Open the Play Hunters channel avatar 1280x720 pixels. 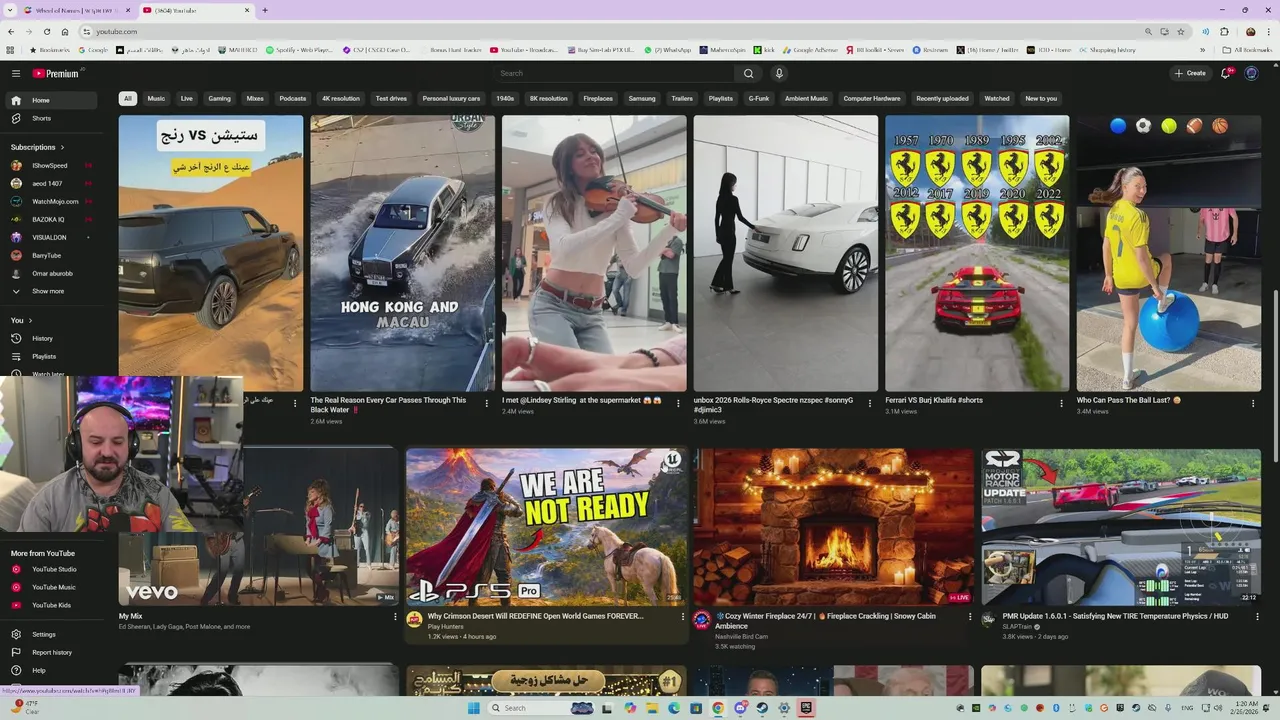pyautogui.click(x=415, y=620)
